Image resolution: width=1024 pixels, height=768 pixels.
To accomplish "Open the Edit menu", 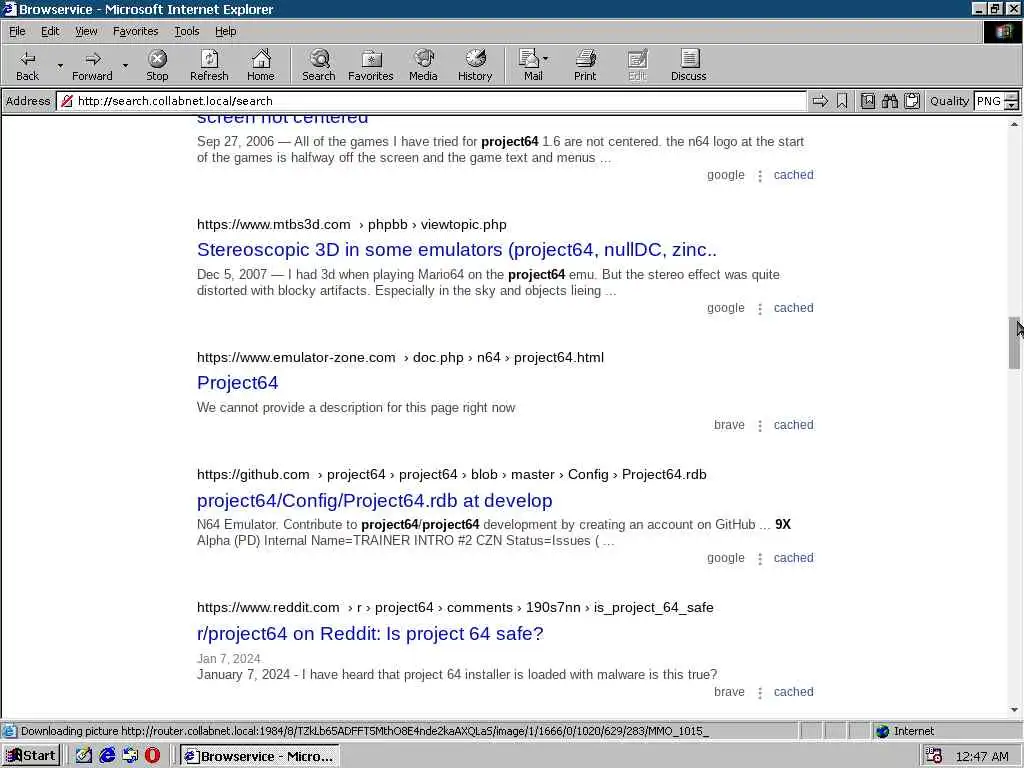I will (50, 31).
